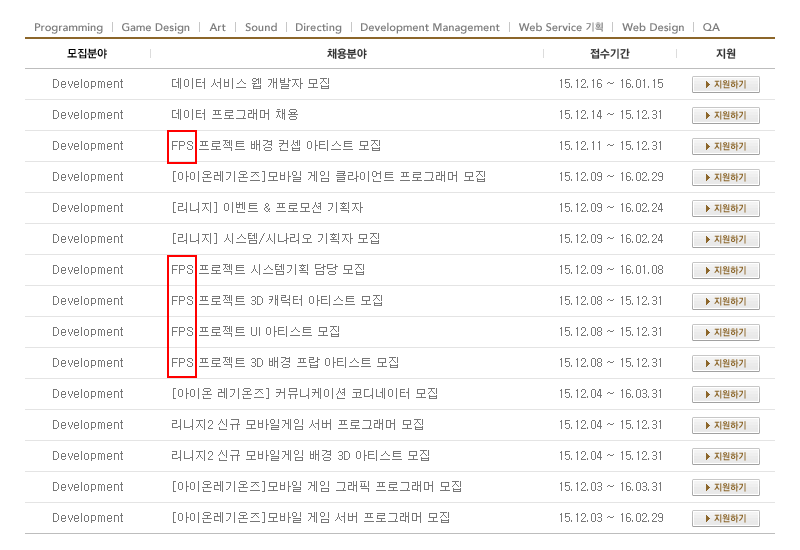800x550 pixels.
Task: Open the 리니지2 신규 모바일게임 배경 3D 아티스트 posting
Action: tap(300, 456)
